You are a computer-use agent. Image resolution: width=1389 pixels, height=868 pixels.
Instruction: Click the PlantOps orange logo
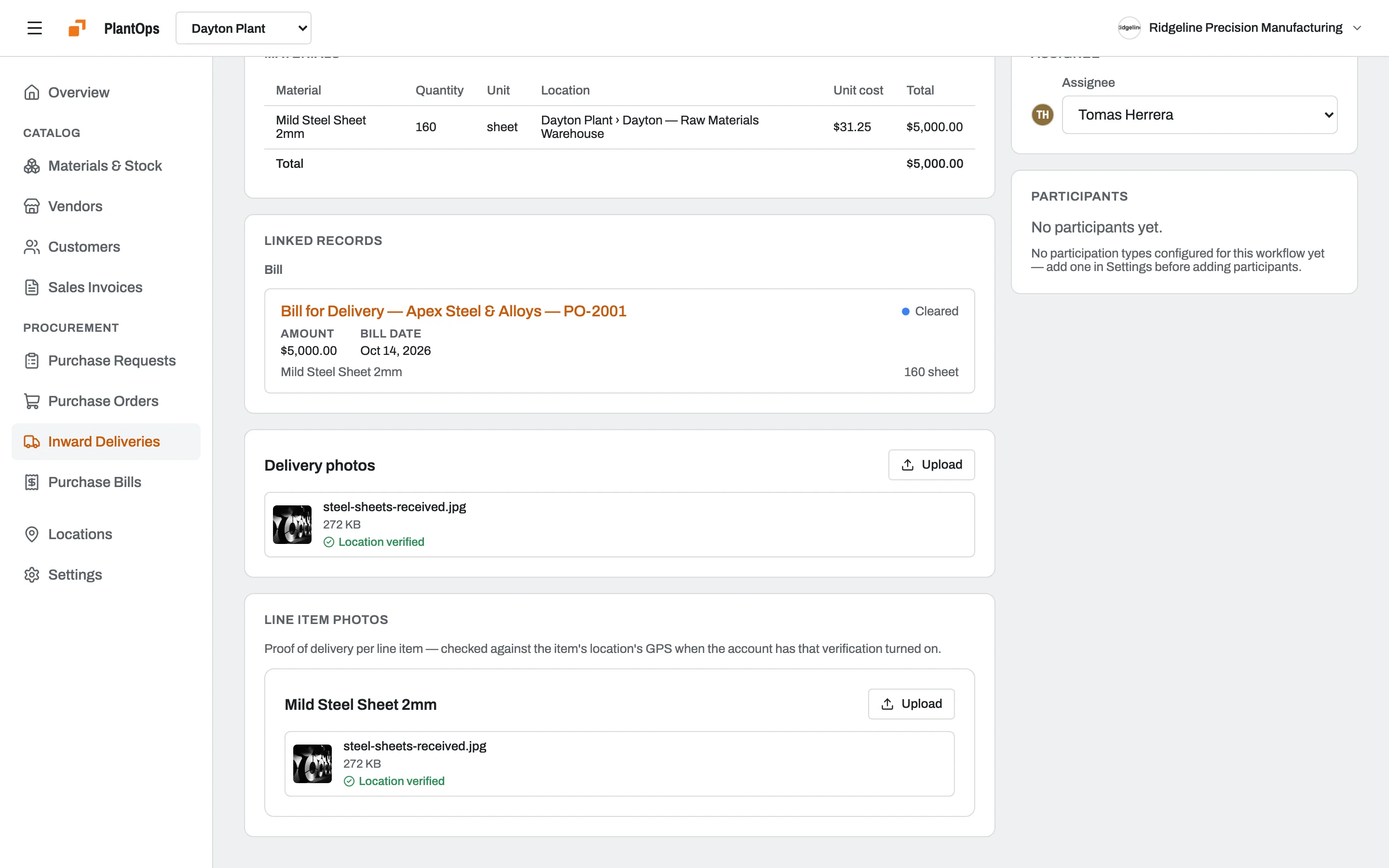pos(77,28)
